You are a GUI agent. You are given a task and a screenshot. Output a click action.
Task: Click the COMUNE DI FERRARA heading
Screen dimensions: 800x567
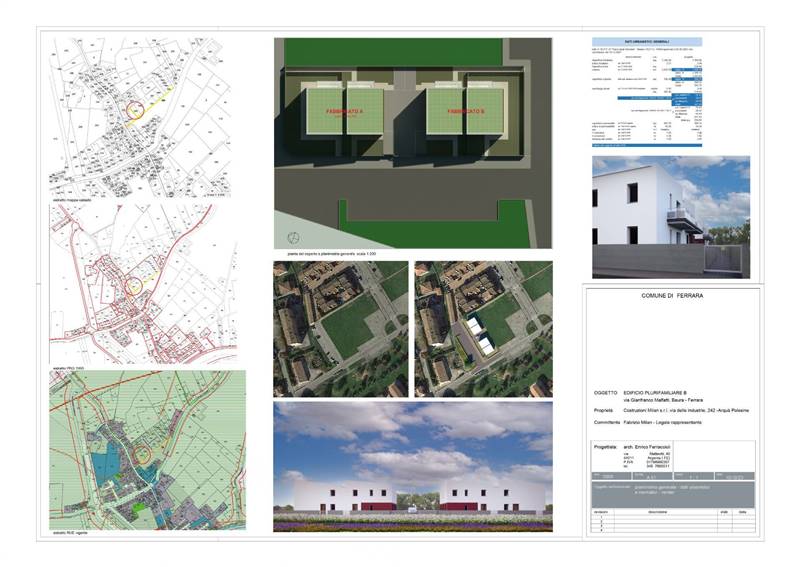[x=671, y=297]
